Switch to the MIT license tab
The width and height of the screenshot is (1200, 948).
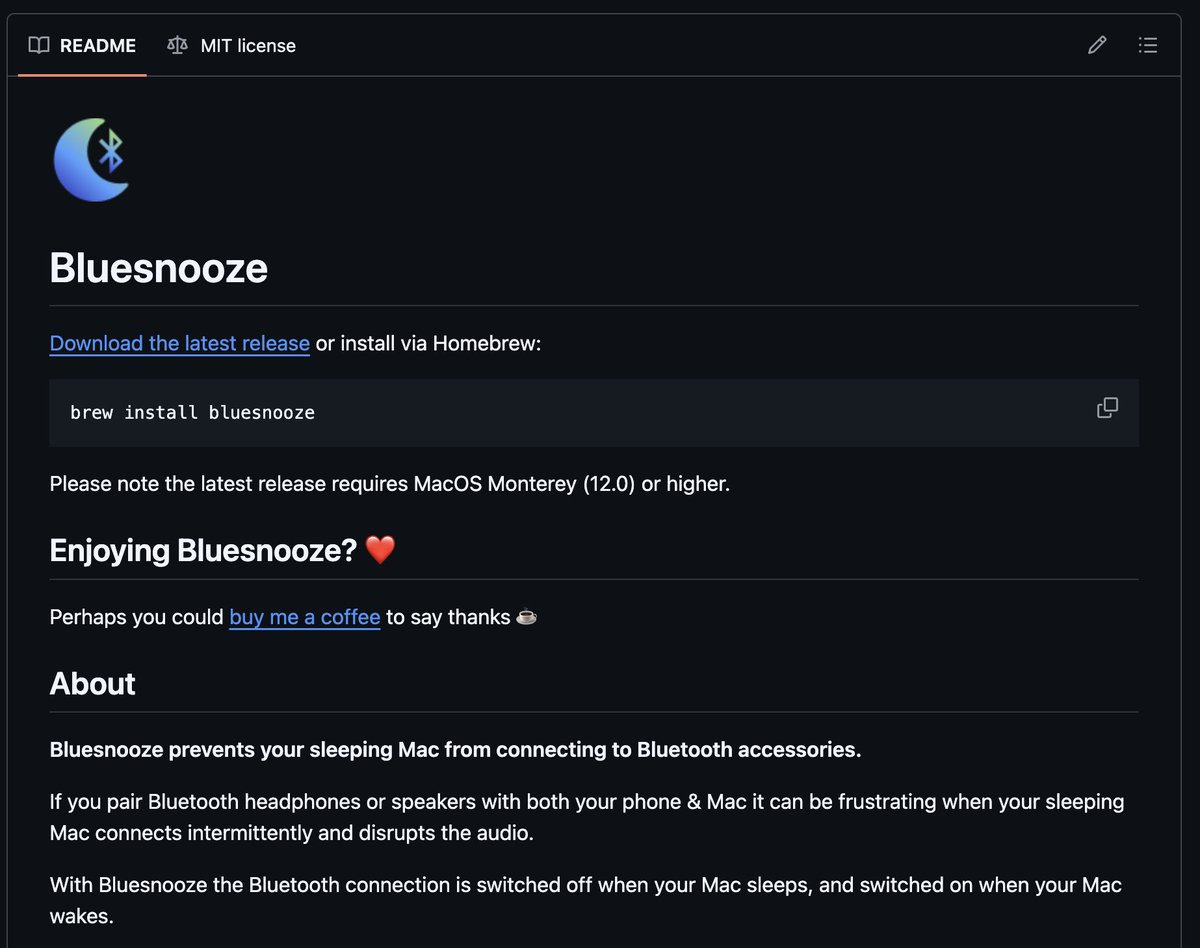[232, 45]
